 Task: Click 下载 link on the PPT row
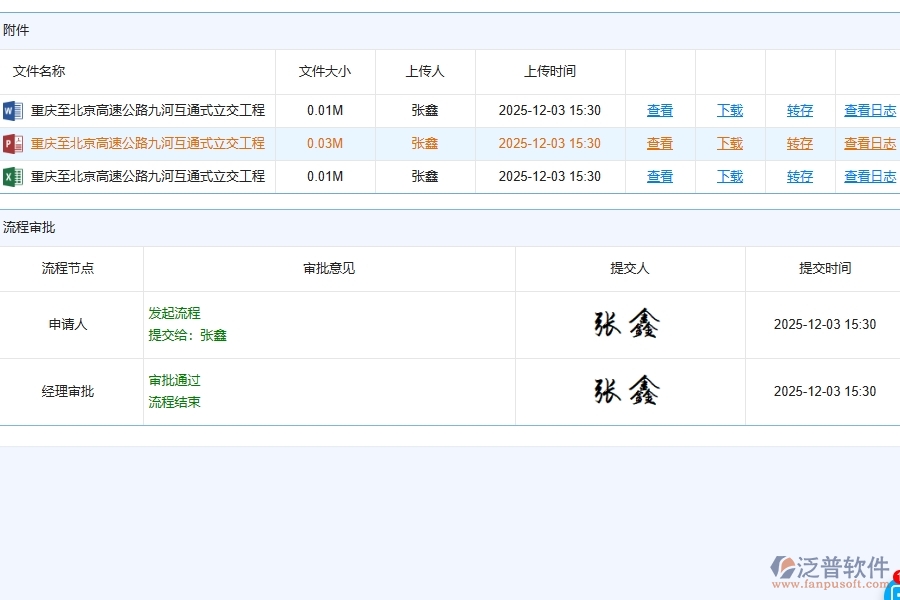(729, 143)
